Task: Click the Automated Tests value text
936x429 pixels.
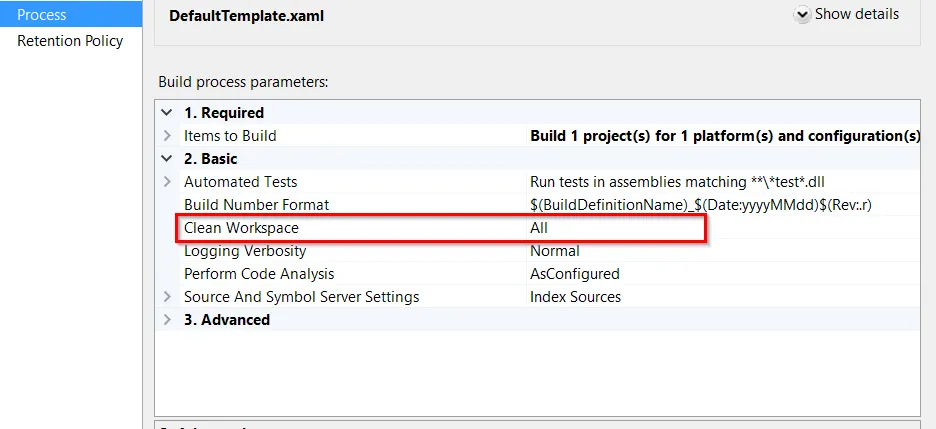Action: pyautogui.click(x=677, y=182)
